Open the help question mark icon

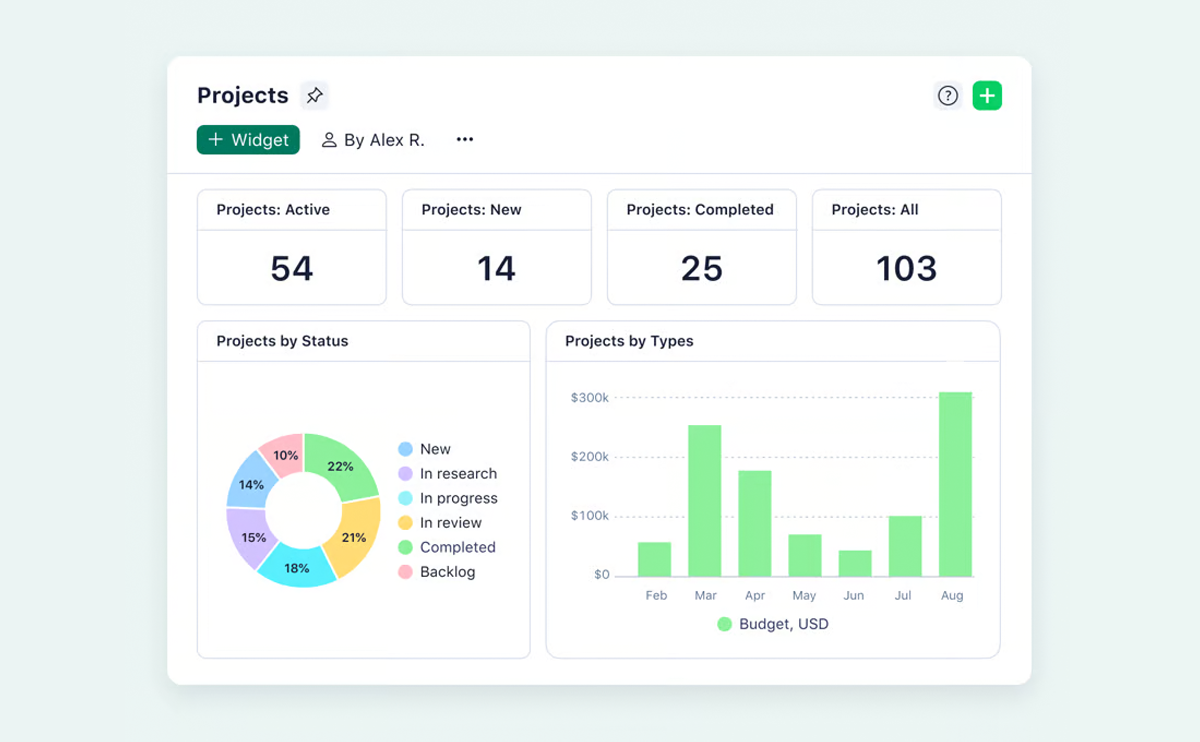click(x=947, y=96)
